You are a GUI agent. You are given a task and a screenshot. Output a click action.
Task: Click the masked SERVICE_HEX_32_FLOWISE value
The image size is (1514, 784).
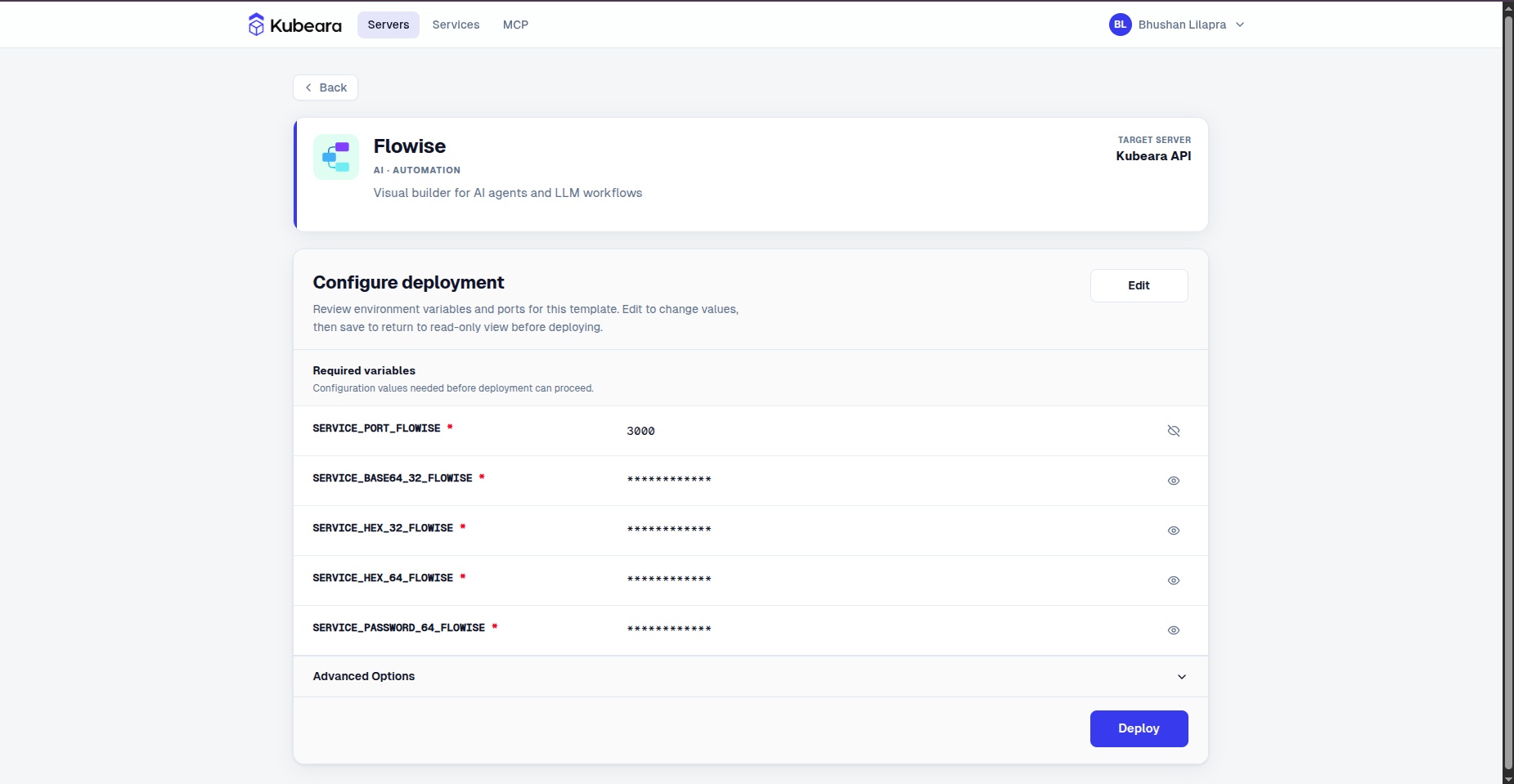click(669, 530)
